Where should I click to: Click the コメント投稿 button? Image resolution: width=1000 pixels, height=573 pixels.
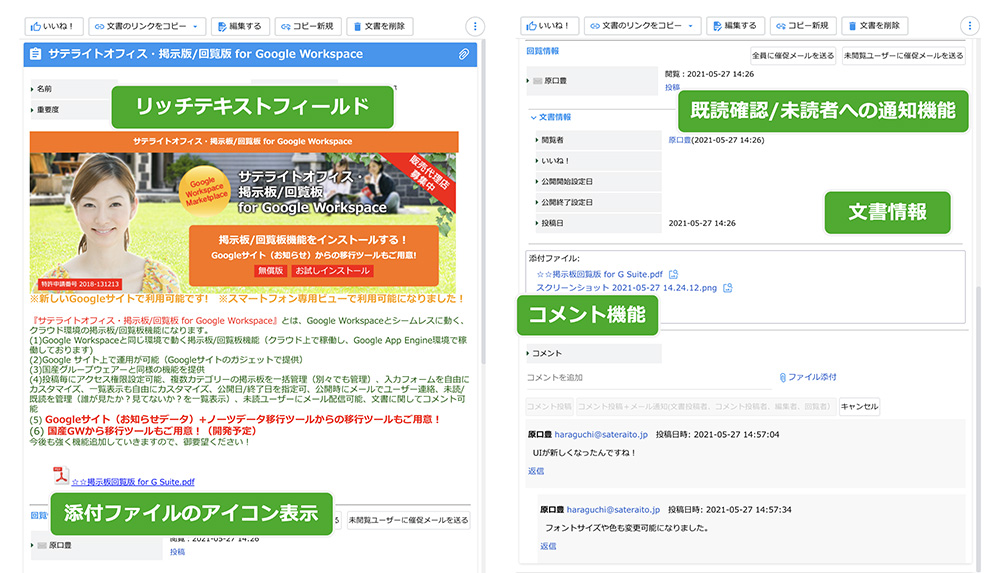[549, 406]
